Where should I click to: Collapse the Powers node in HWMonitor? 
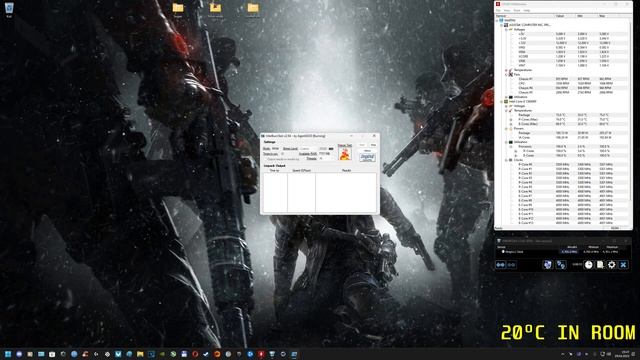coord(506,129)
